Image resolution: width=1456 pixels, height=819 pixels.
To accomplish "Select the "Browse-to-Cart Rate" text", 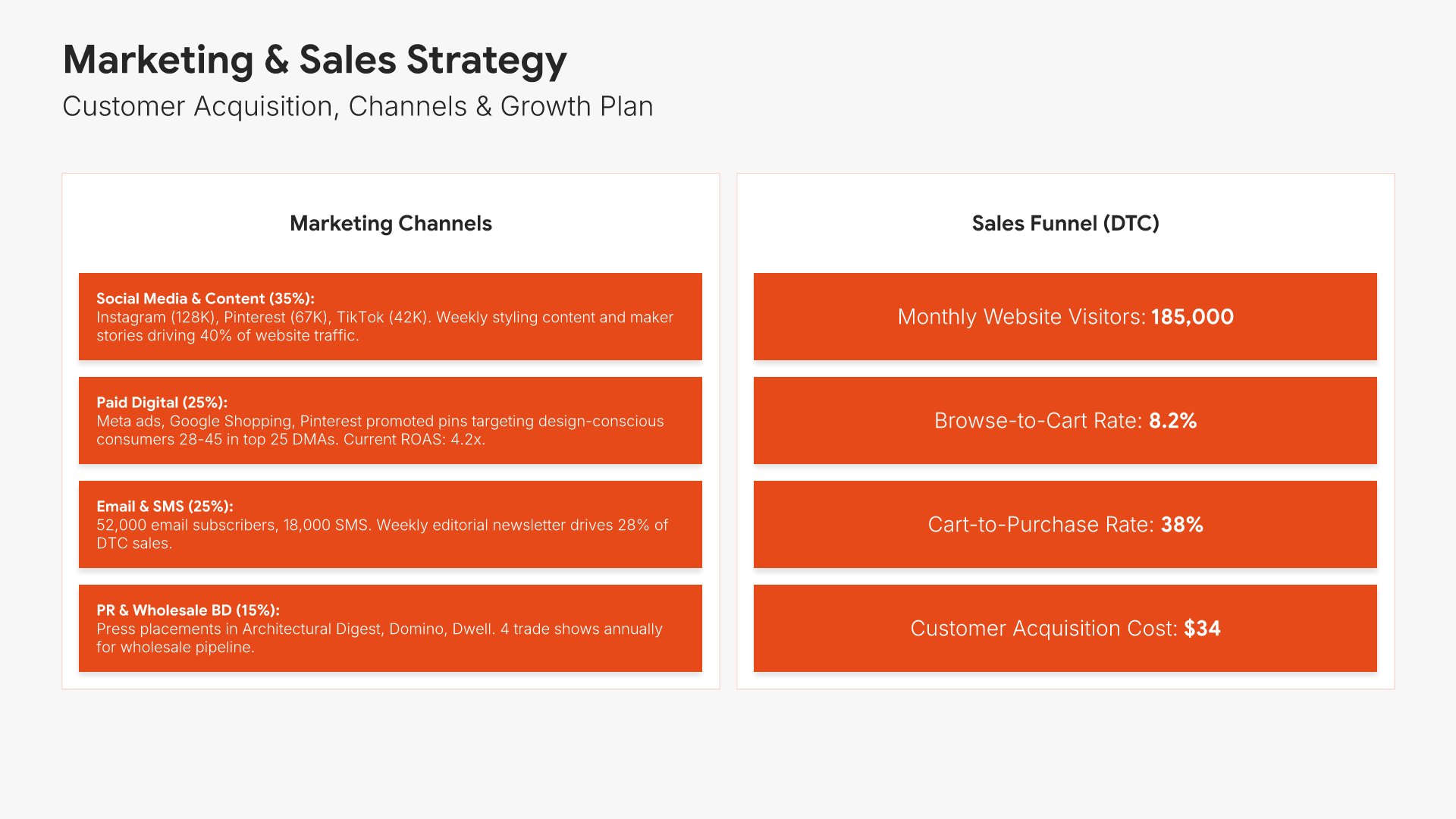I will [1037, 421].
